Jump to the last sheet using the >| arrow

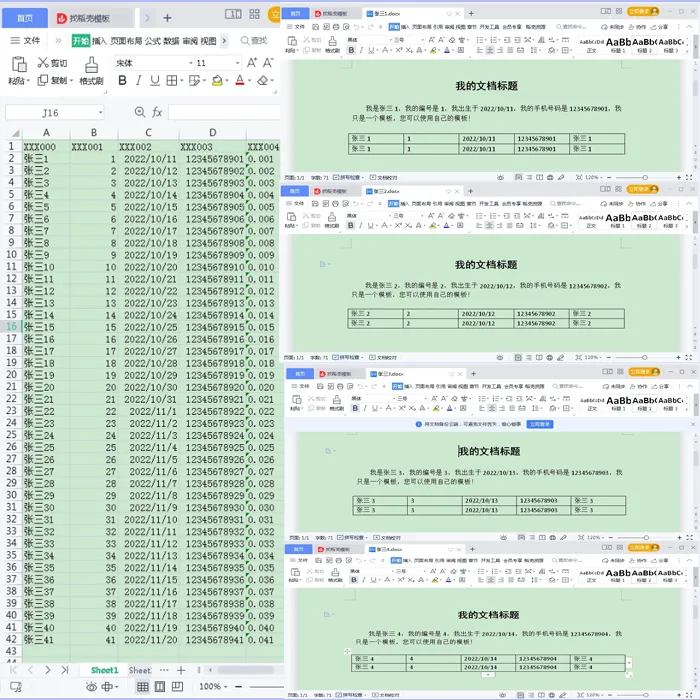65,670
